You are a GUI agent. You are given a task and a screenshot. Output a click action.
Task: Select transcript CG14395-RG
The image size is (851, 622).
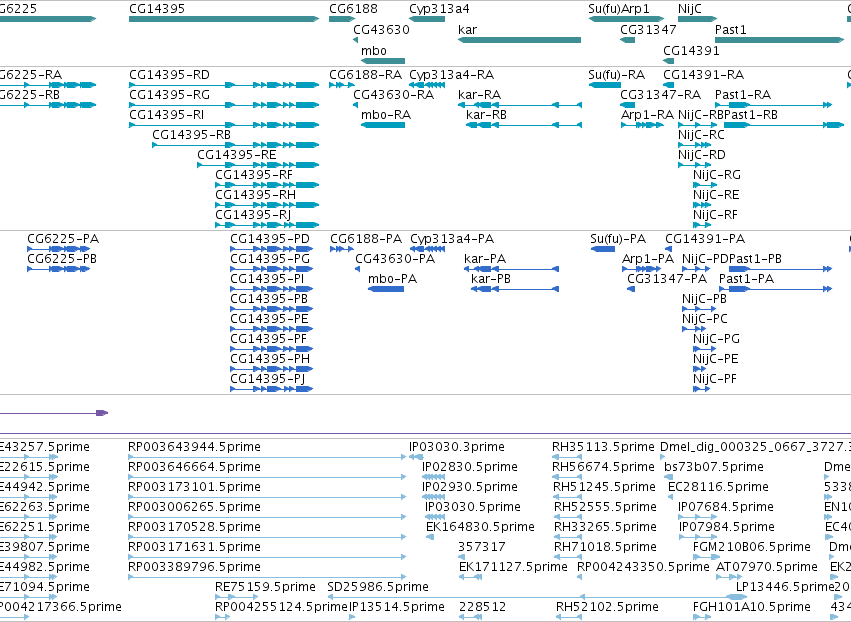224,105
